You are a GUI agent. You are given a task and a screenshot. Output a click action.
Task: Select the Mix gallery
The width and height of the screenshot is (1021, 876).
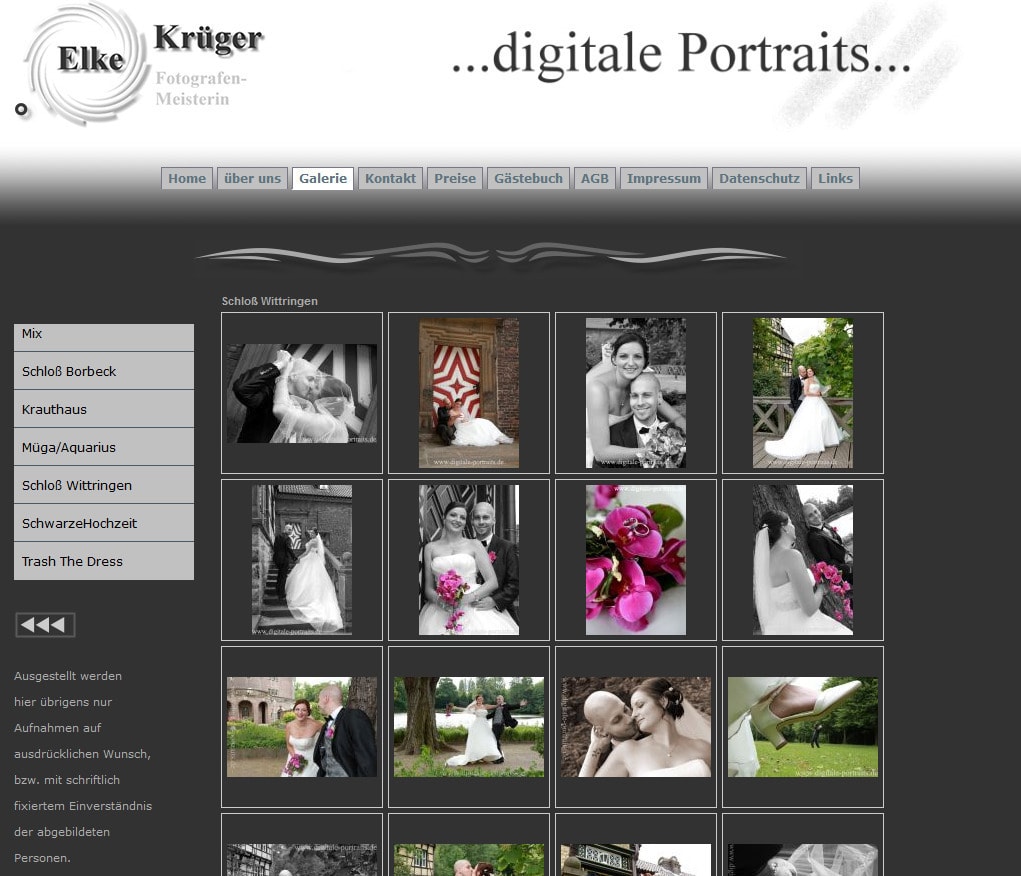[104, 337]
